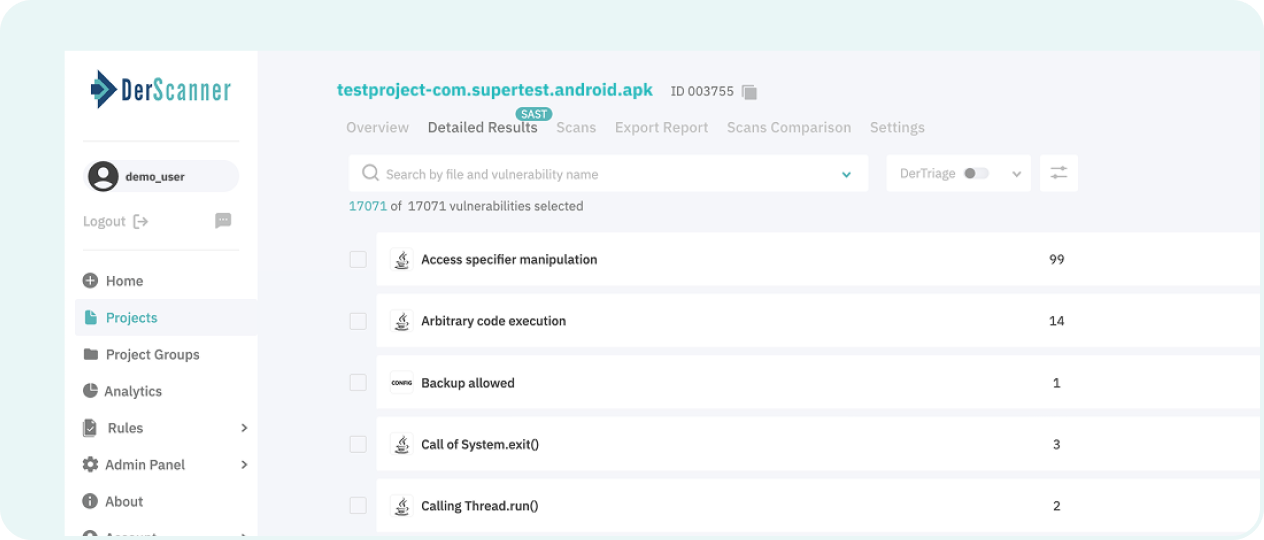1264x540 pixels.
Task: Click the Java icon beside Arbitrary code execution
Action: click(401, 321)
